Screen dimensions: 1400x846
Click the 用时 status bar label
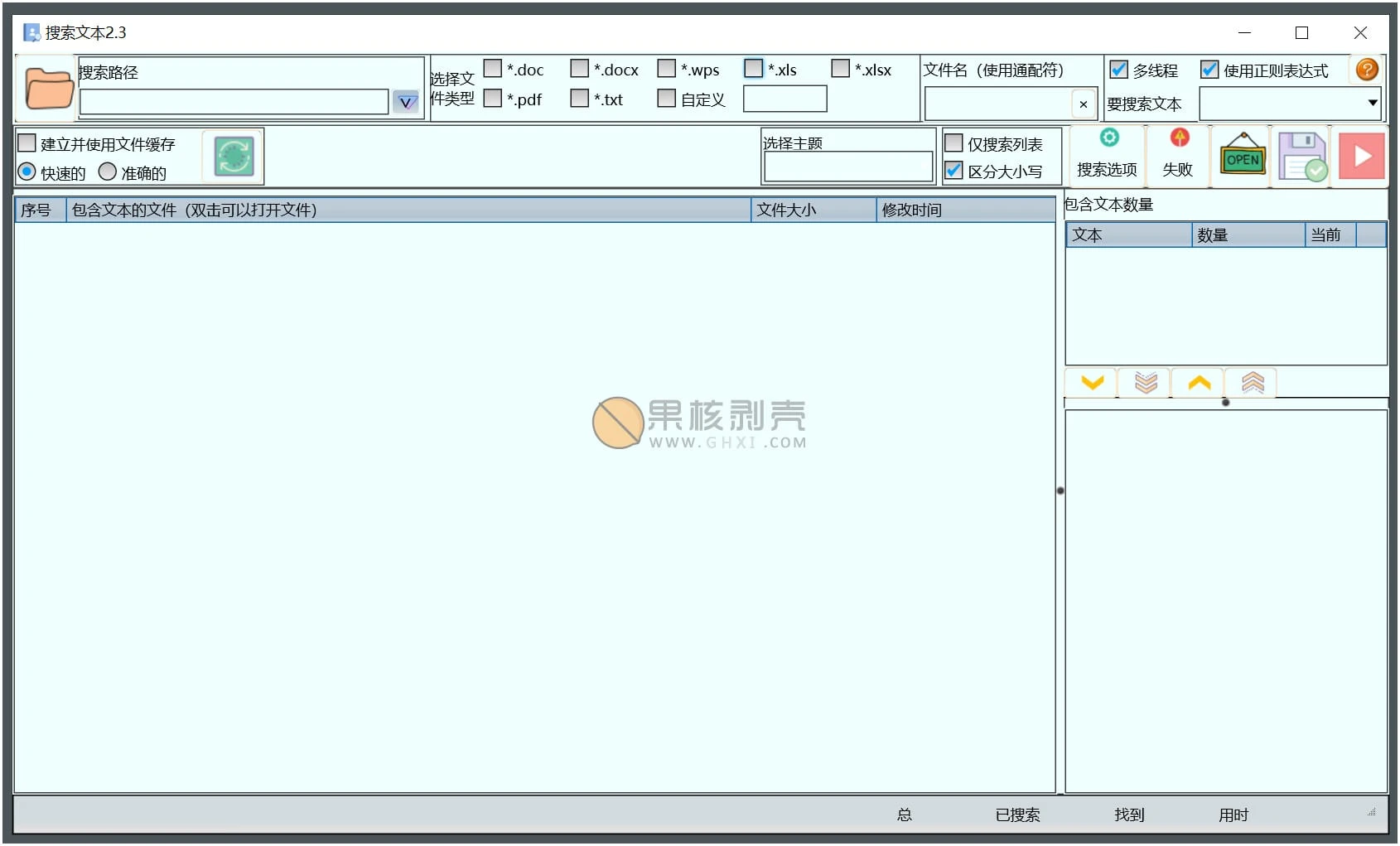click(x=1233, y=815)
